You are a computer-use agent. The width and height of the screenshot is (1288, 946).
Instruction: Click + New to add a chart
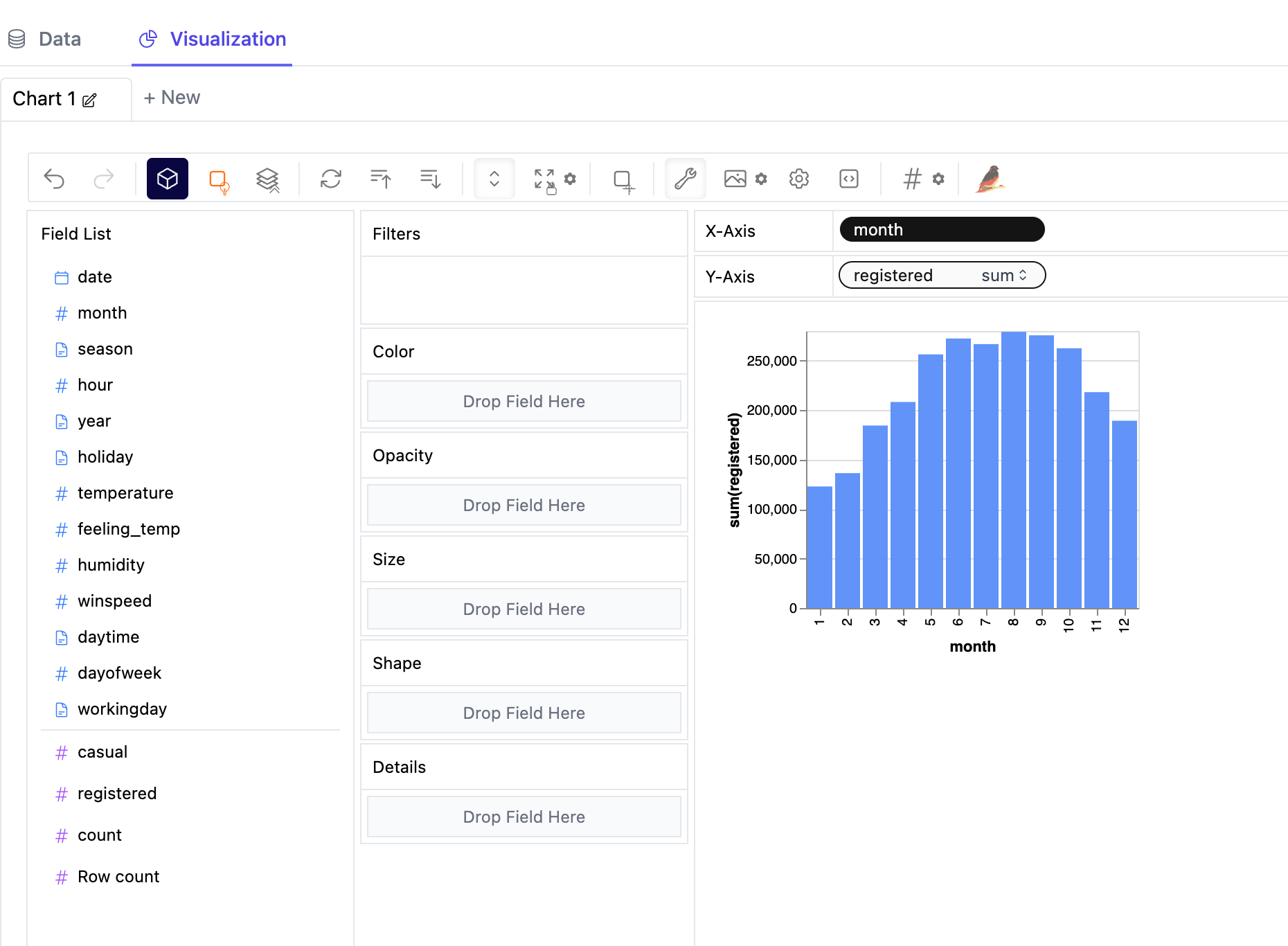click(172, 98)
